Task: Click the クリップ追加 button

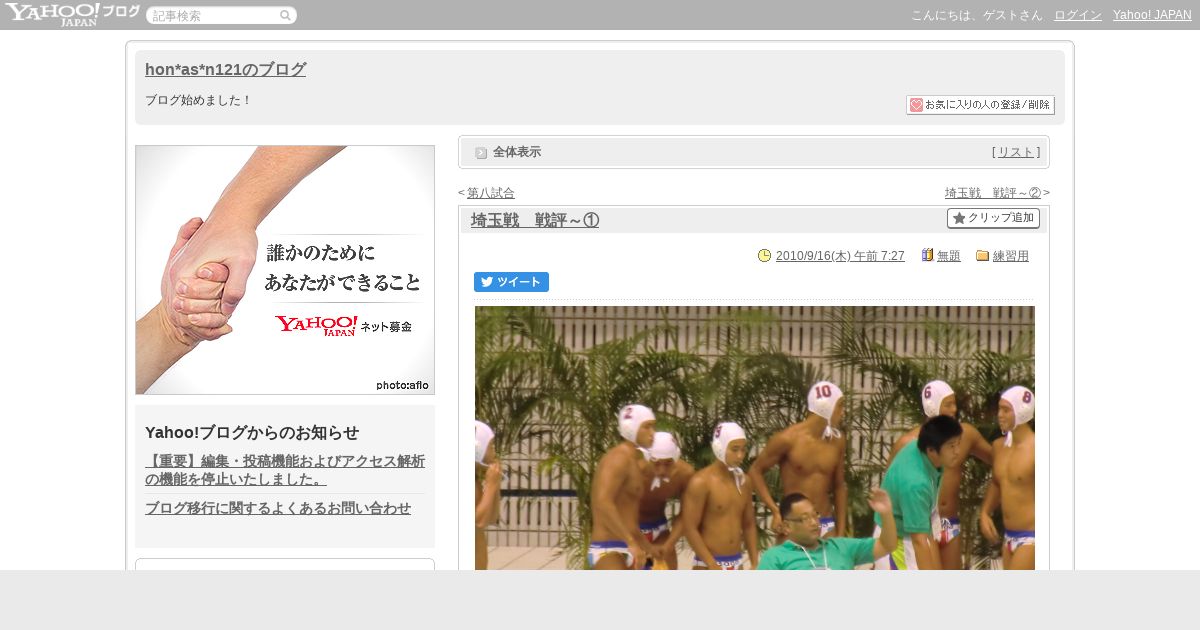Action: 993,218
